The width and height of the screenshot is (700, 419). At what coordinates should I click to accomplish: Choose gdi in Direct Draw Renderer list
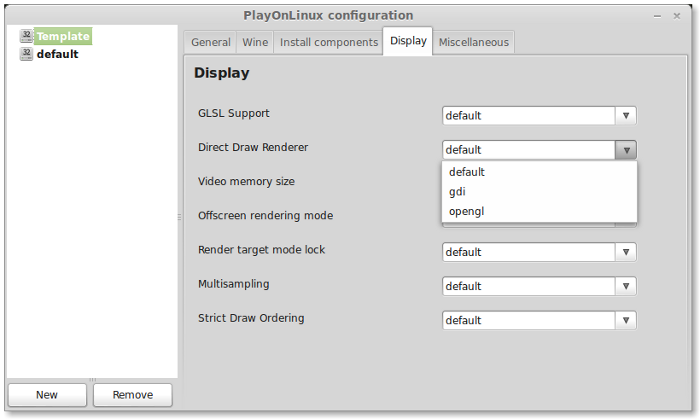coord(539,191)
